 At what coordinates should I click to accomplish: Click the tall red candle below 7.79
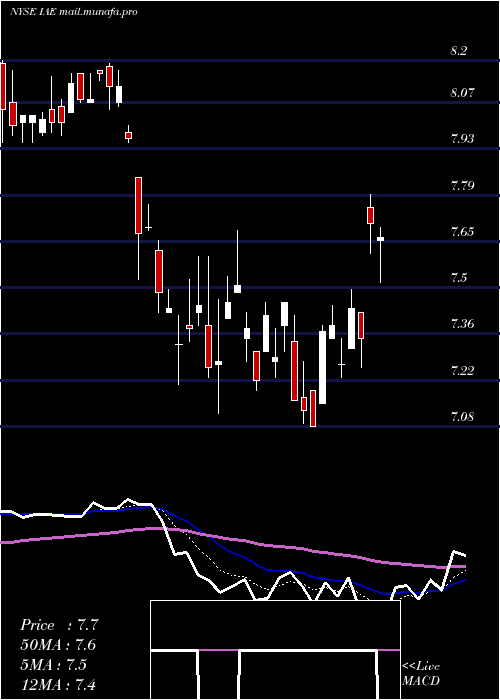point(138,205)
